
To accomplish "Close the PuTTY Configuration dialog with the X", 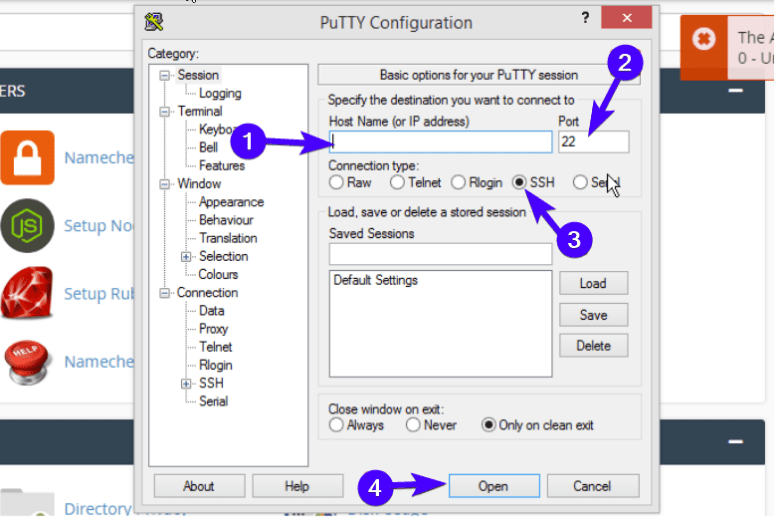I will pos(626,18).
